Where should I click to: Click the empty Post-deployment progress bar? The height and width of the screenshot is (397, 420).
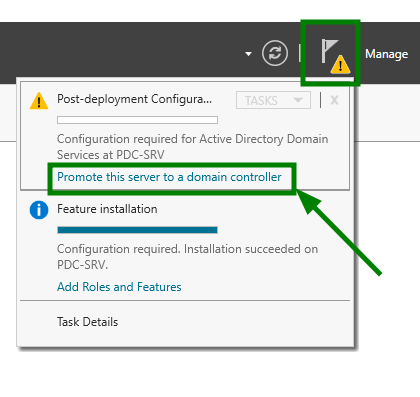tap(137, 120)
